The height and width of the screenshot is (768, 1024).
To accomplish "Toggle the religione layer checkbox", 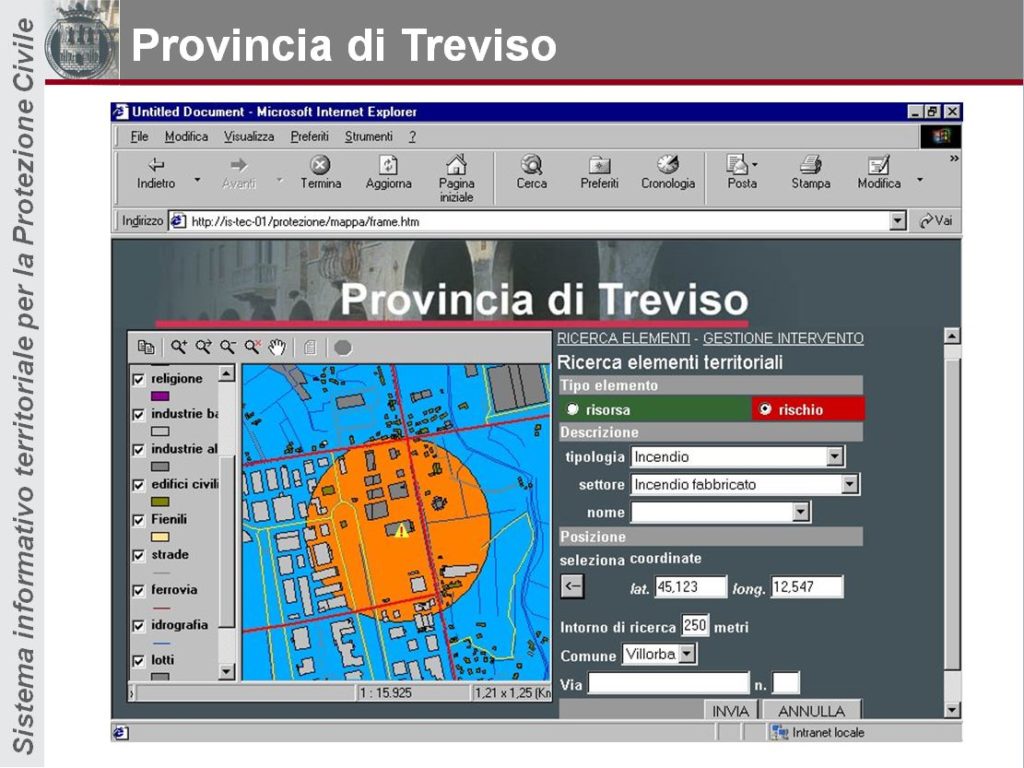I will (138, 379).
